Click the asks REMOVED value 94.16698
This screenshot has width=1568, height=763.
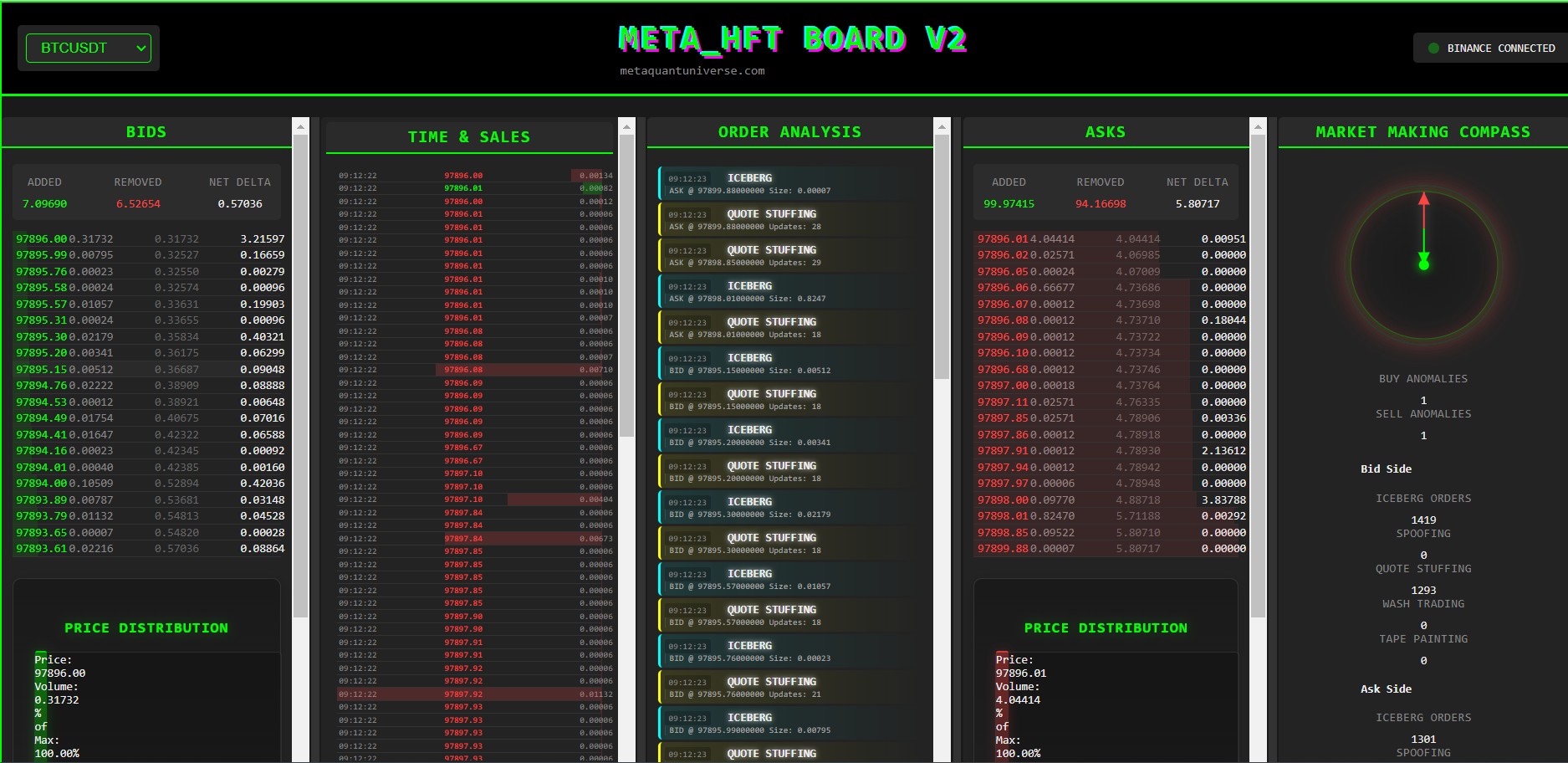pyautogui.click(x=1101, y=203)
